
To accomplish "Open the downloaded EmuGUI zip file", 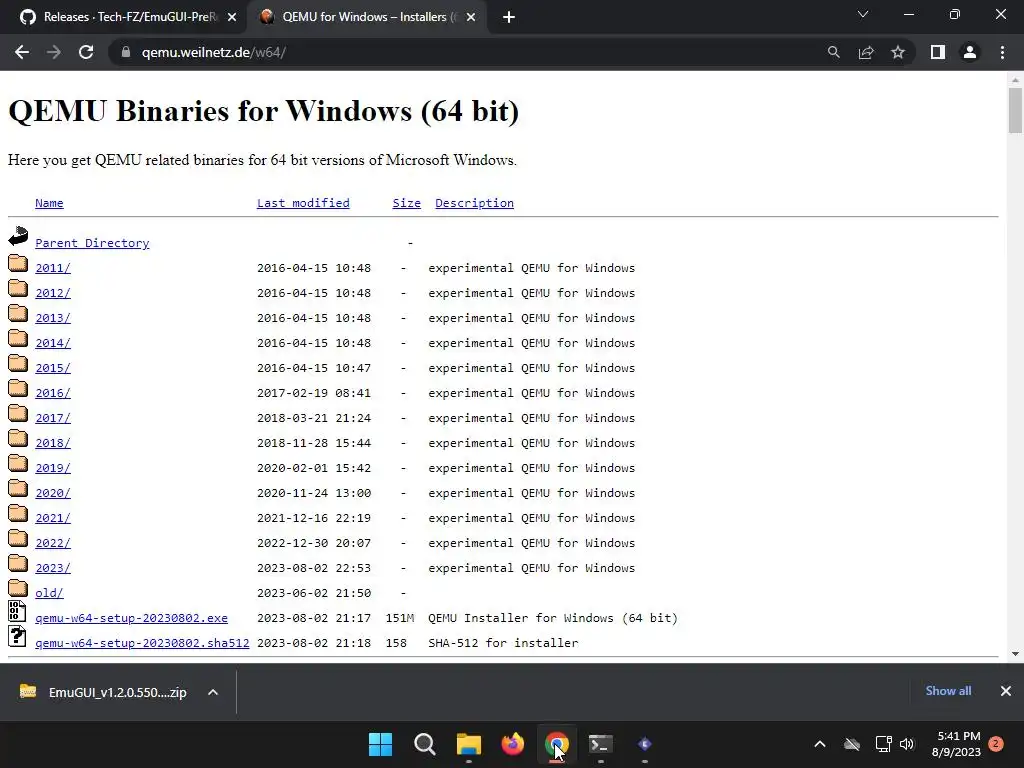I will tap(104, 692).
